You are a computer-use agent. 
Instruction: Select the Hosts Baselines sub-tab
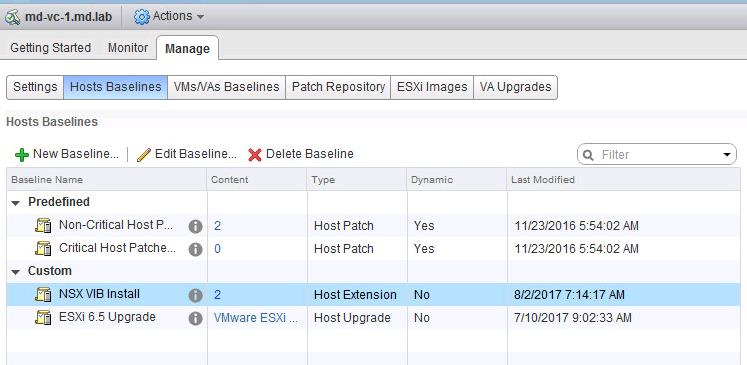pos(116,87)
